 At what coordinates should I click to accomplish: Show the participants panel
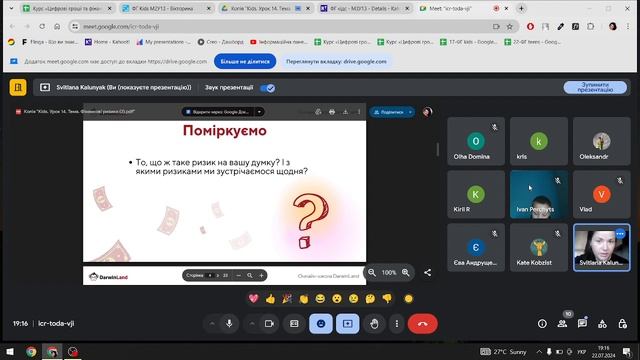(x=562, y=324)
